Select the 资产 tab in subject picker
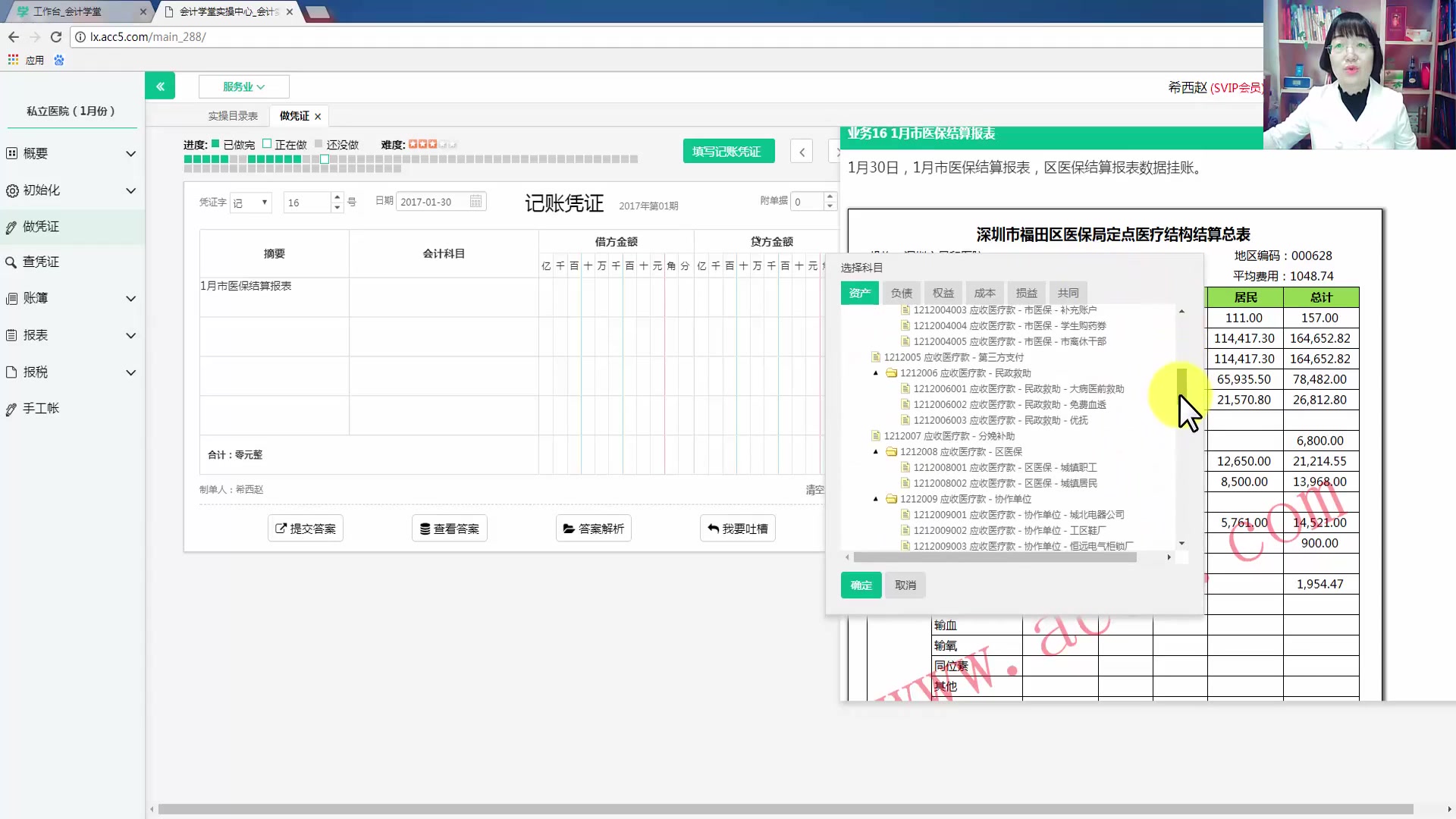Viewport: 1456px width, 819px height. pos(859,293)
